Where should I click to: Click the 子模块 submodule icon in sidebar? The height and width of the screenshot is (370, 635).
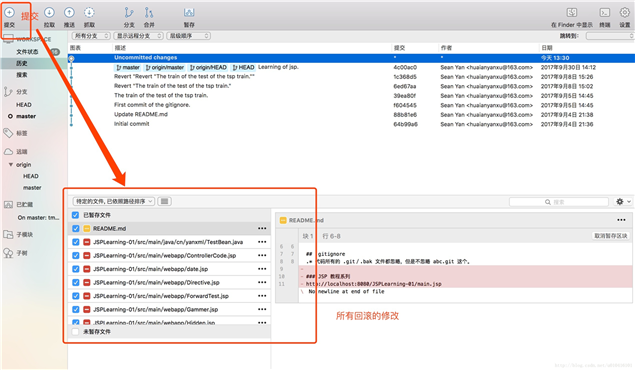point(8,234)
